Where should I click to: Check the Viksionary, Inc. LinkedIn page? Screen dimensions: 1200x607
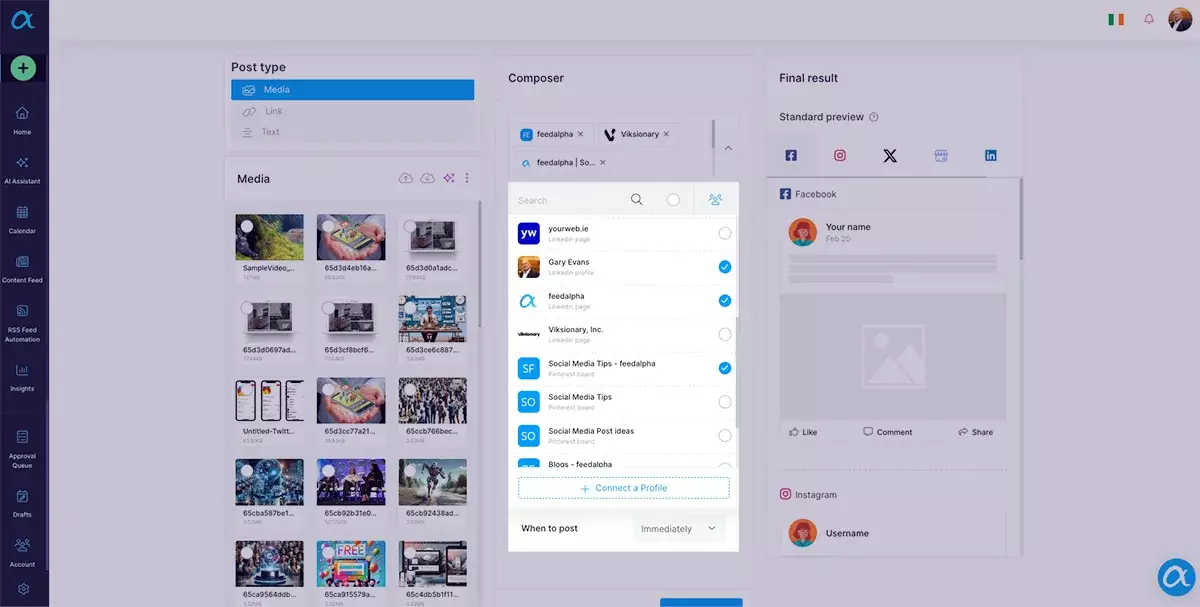[725, 334]
